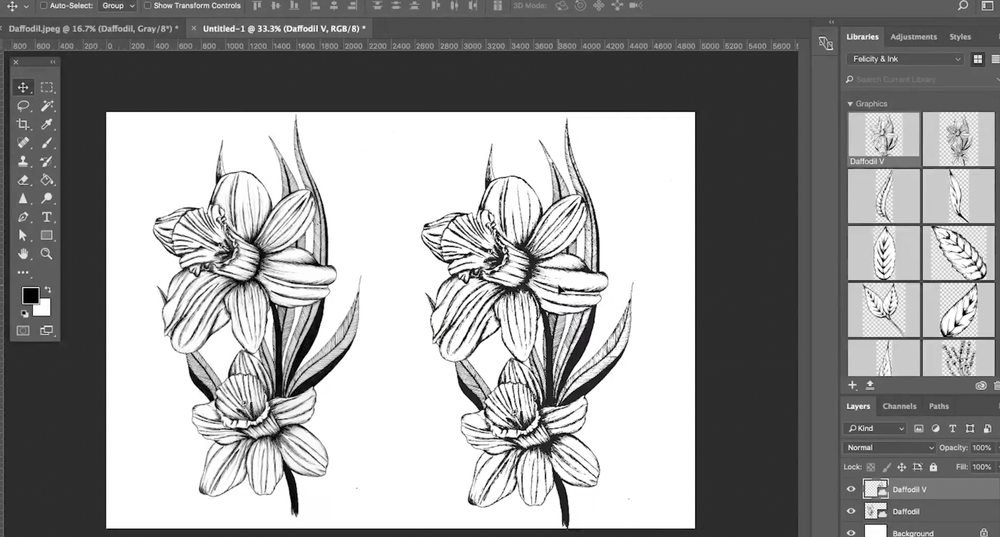Viewport: 1000px width, 537px height.
Task: Toggle lock all padlock
Action: (934, 467)
